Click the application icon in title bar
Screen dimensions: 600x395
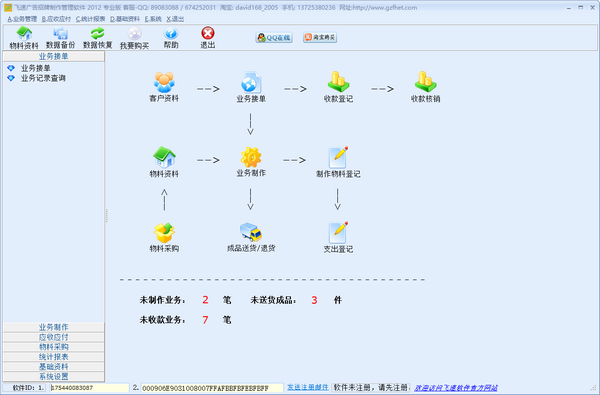(x=8, y=7)
